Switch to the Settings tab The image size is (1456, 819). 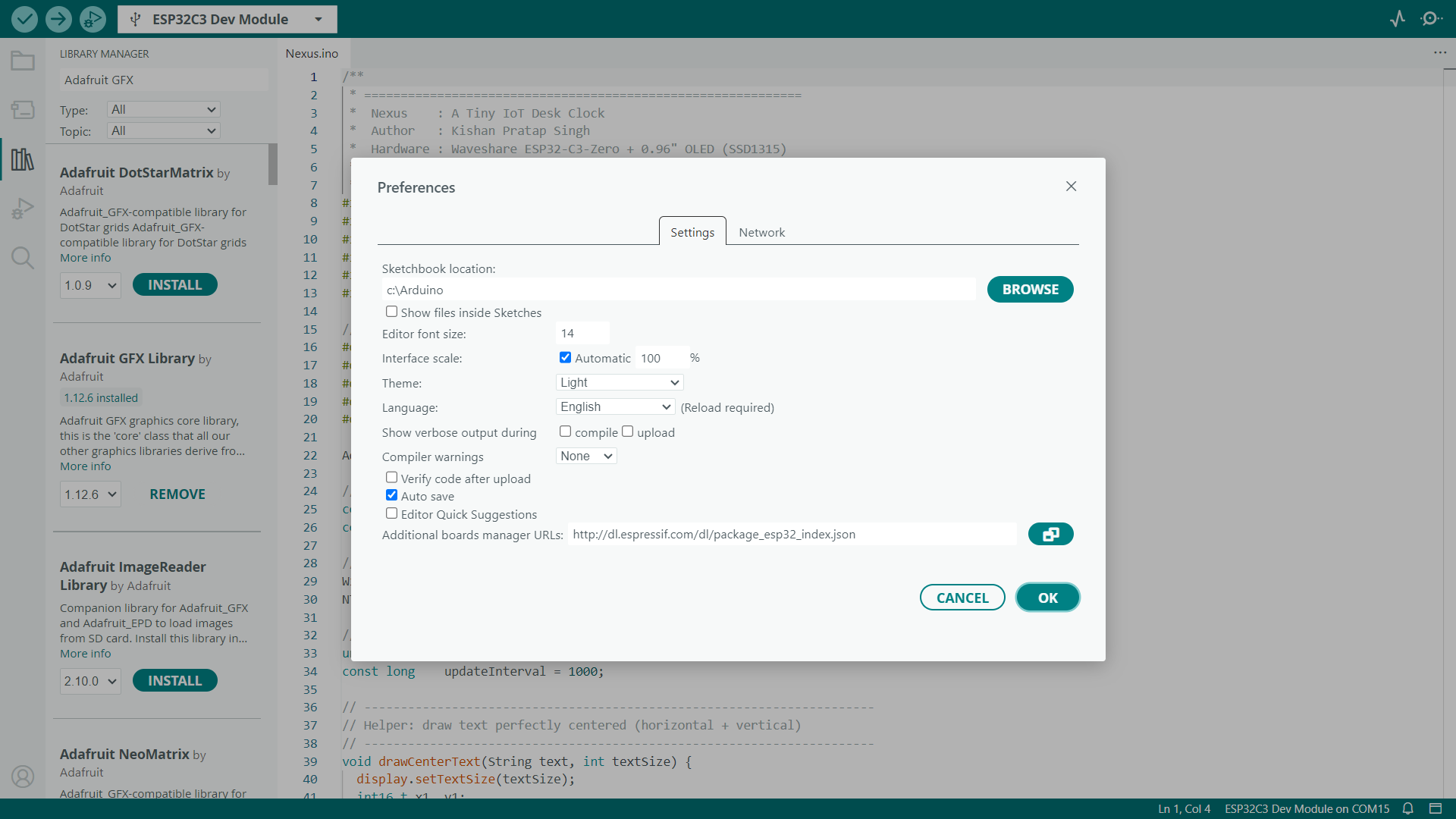coord(692,231)
